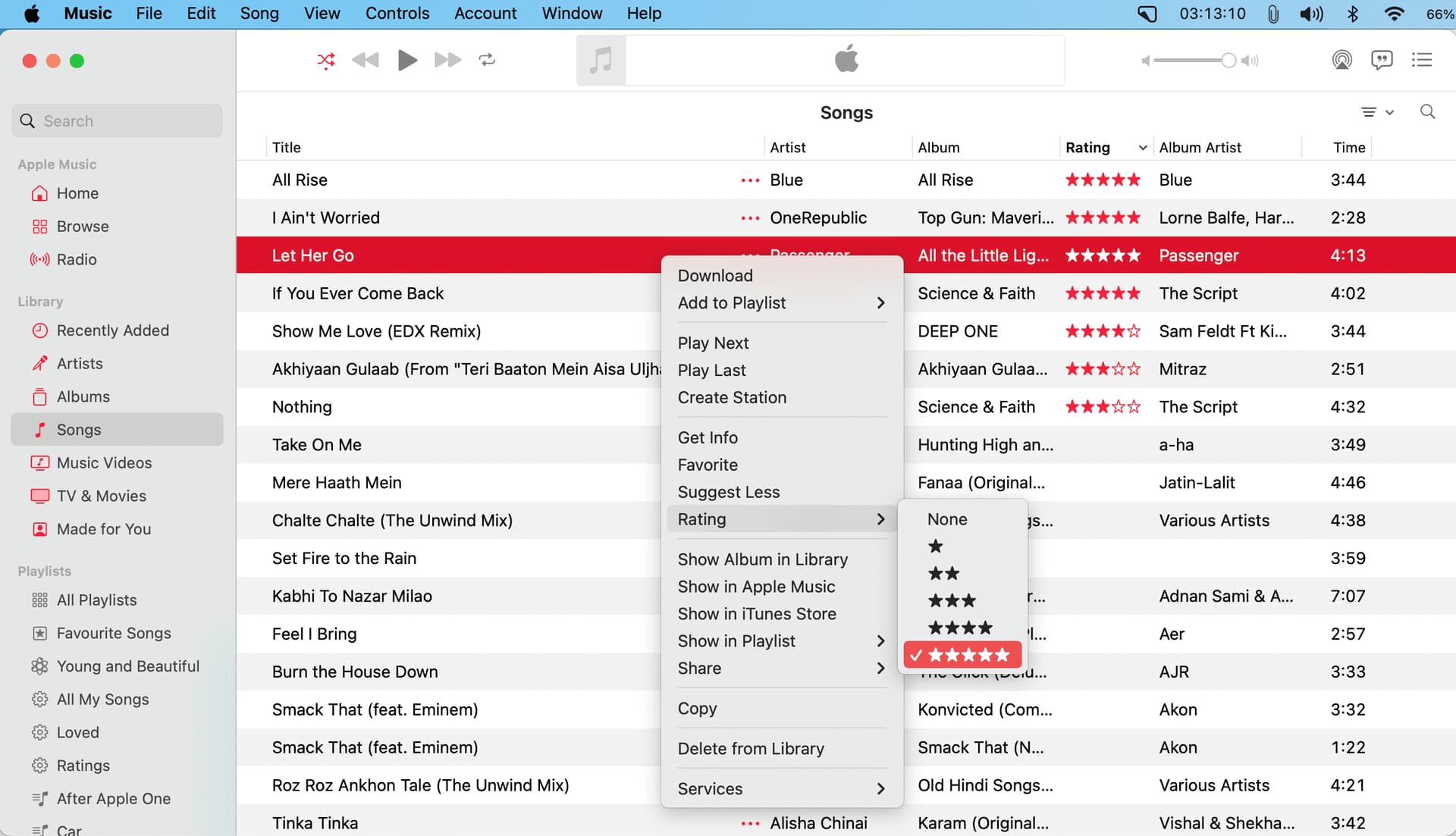Screen dimensions: 1456x836
Task: Click the magnifier filter icon in Songs
Action: (x=1427, y=112)
